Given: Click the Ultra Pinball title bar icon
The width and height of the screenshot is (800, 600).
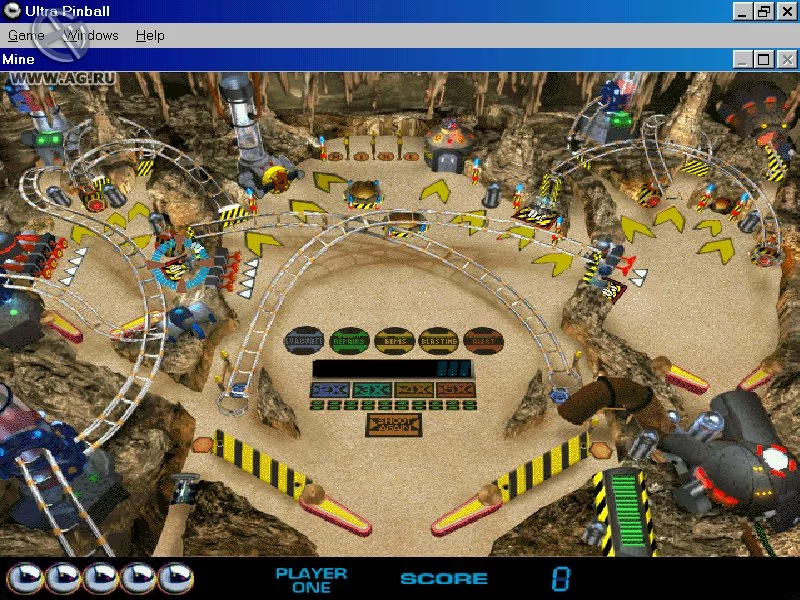Looking at the screenshot, I should 11,11.
